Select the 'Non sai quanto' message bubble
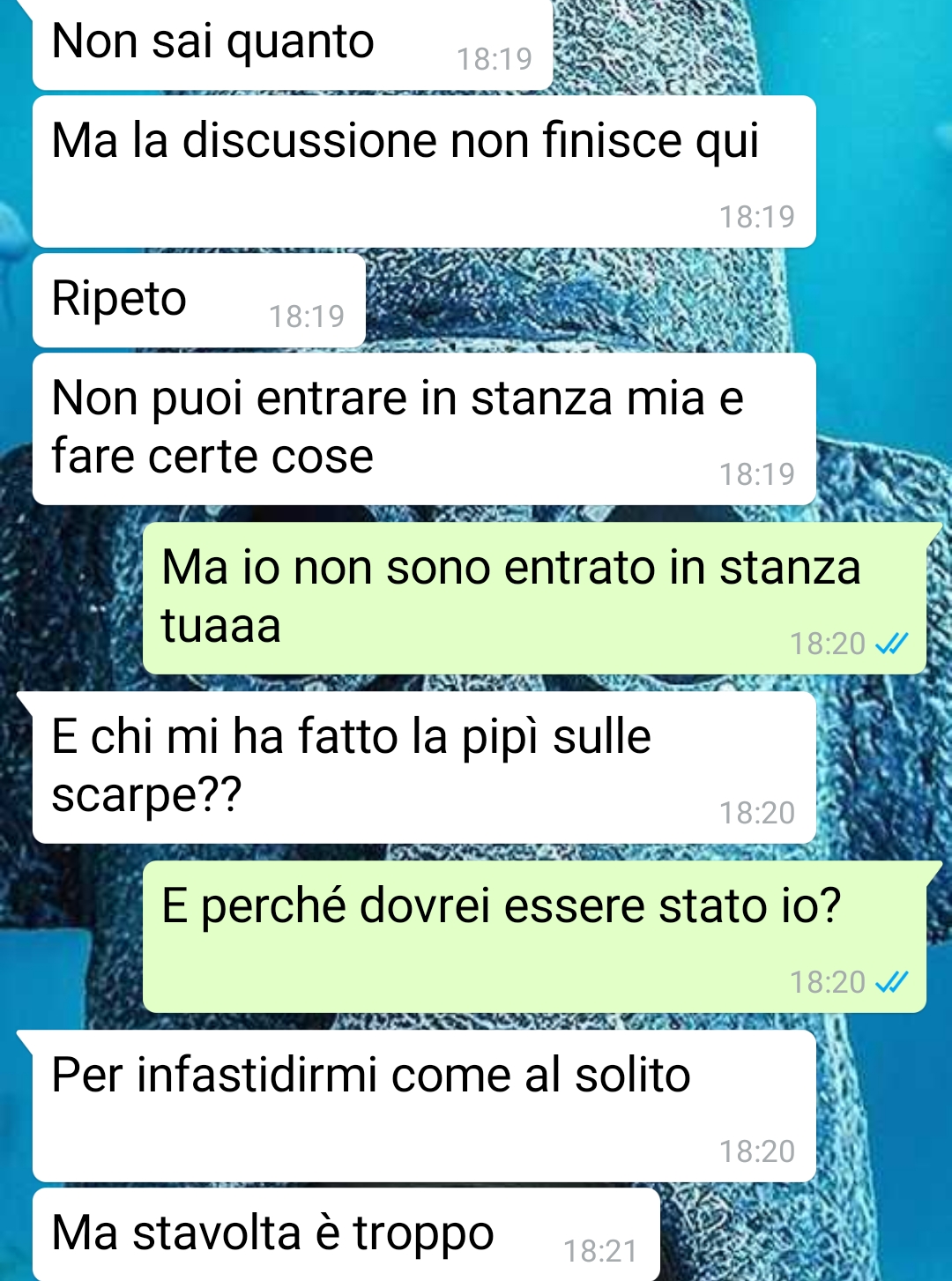This screenshot has height=1281, width=952. pos(293,44)
